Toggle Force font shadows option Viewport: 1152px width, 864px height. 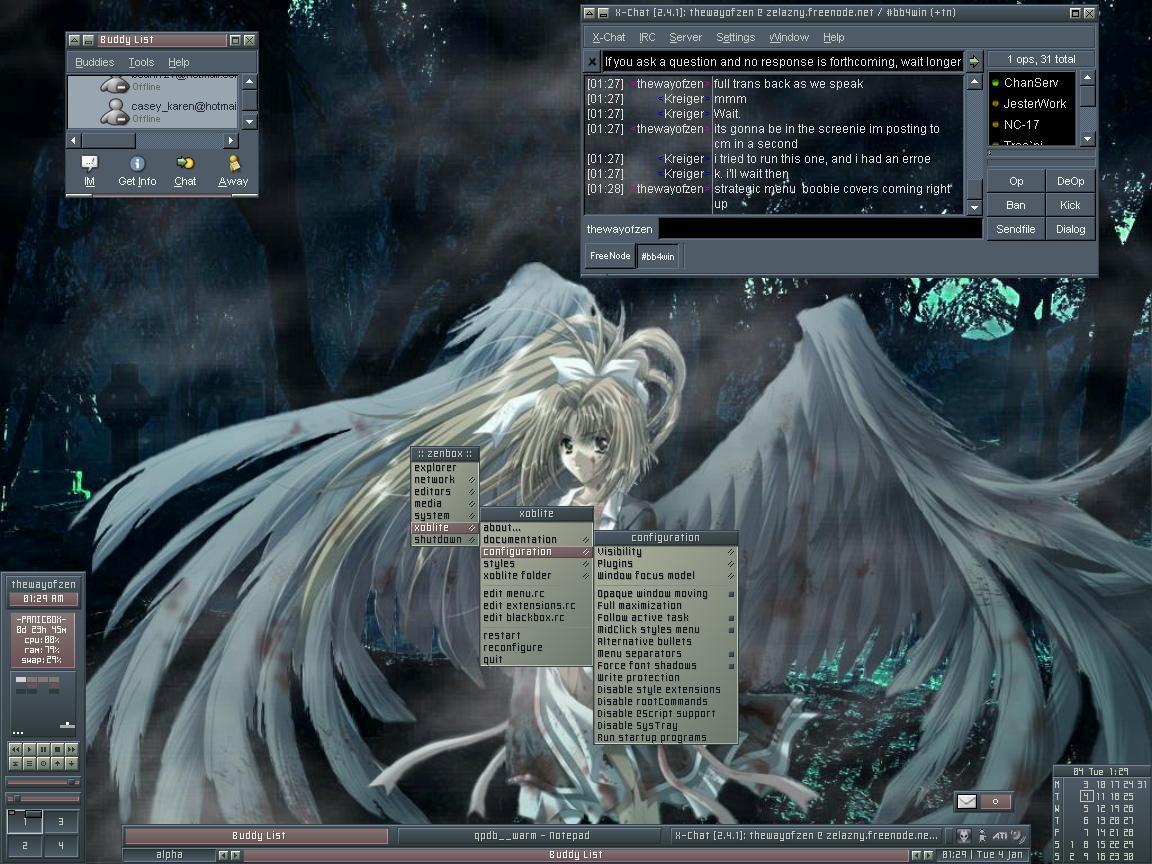[x=666, y=666]
